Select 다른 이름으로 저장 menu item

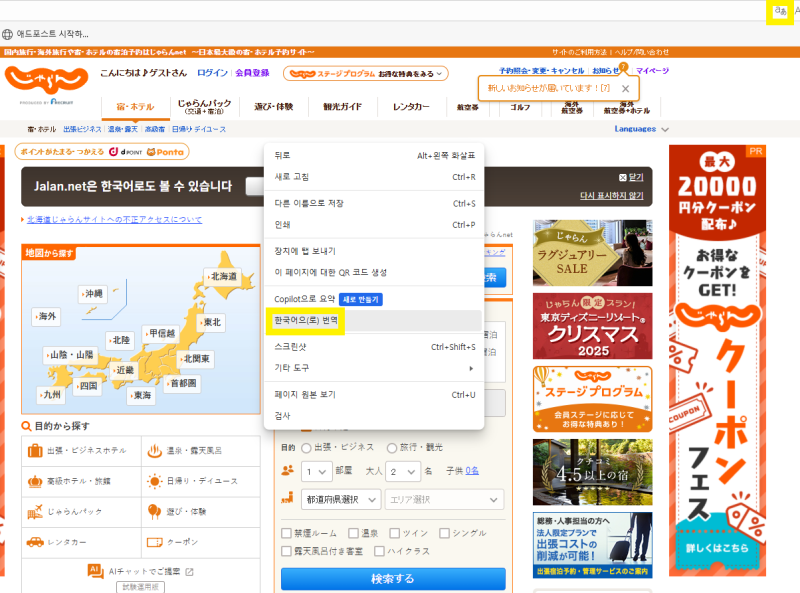[x=374, y=204]
